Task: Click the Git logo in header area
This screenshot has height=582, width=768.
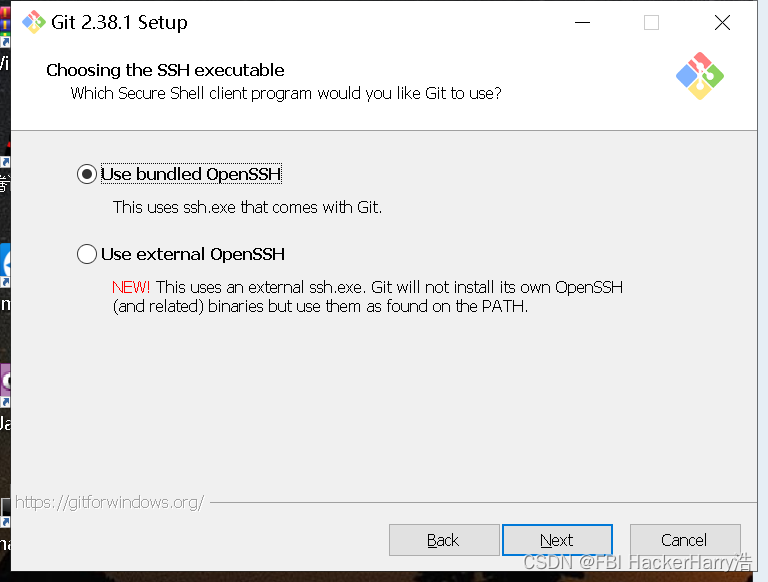Action: pyautogui.click(x=699, y=76)
